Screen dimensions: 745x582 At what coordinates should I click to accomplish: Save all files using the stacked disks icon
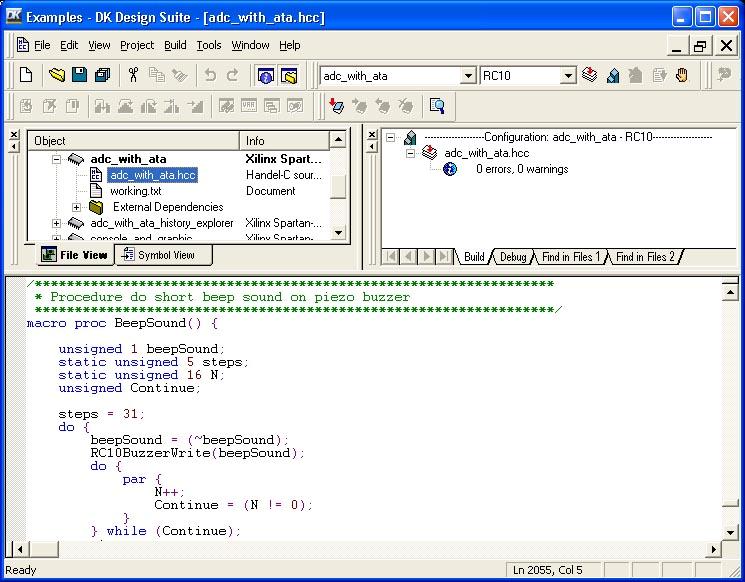tap(102, 75)
